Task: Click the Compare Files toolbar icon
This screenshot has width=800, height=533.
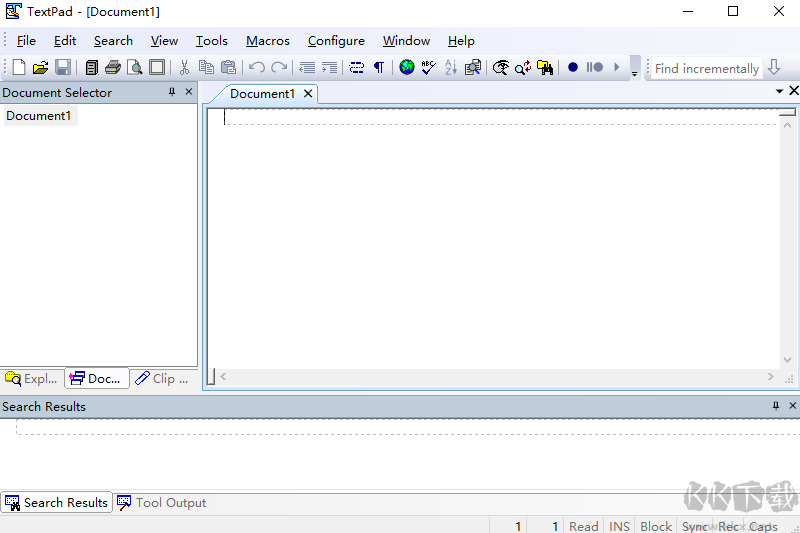Action: click(473, 67)
